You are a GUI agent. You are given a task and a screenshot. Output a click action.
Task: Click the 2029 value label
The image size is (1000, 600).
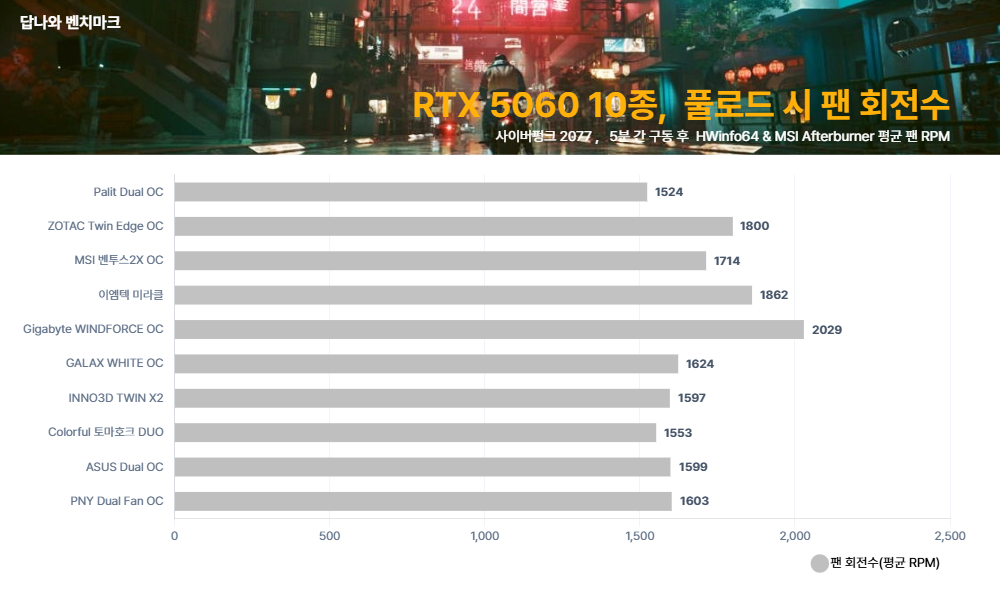point(827,329)
